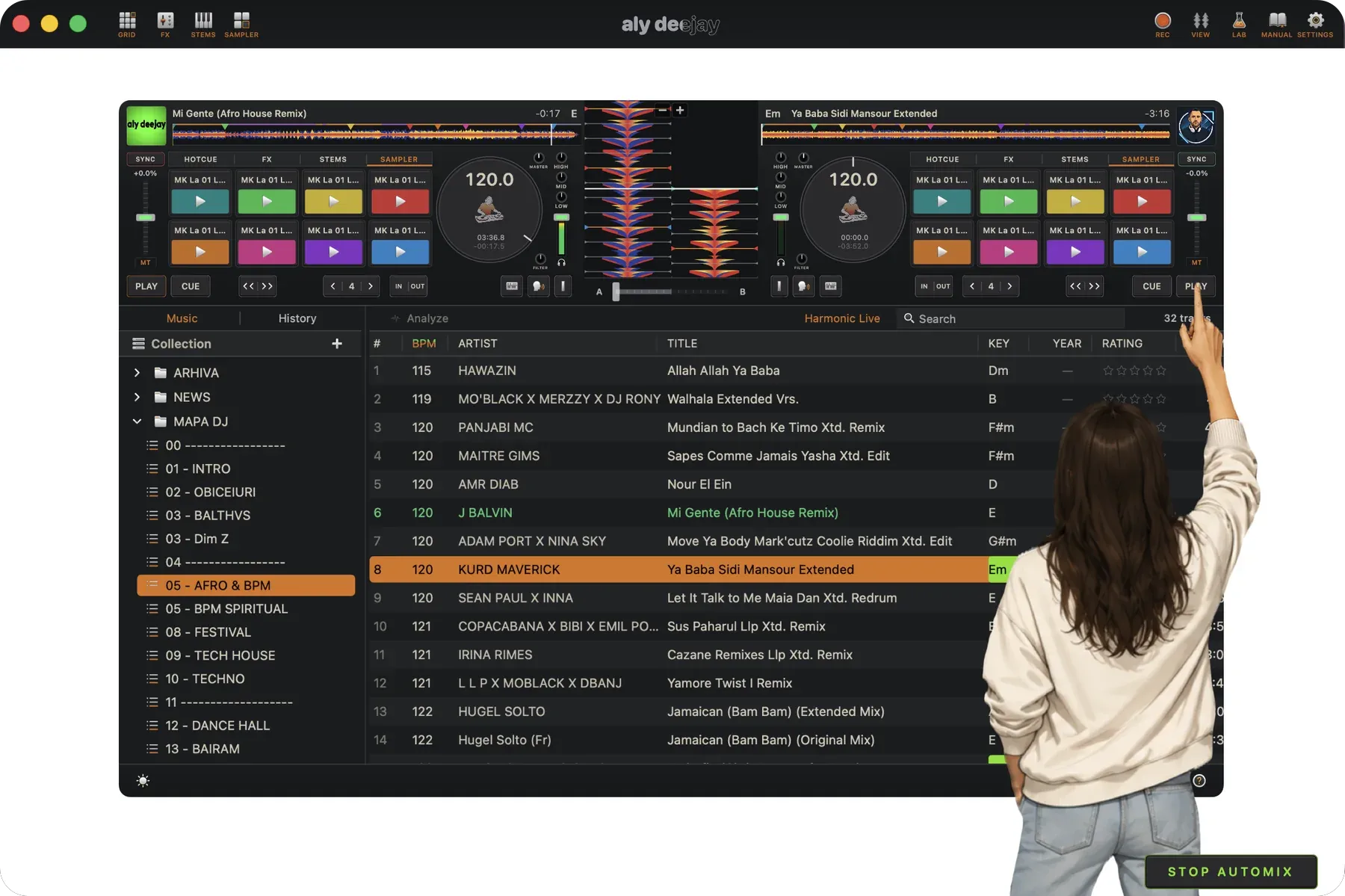Image resolution: width=1345 pixels, height=896 pixels.
Task: Open SETTINGS gear icon
Action: [1315, 24]
